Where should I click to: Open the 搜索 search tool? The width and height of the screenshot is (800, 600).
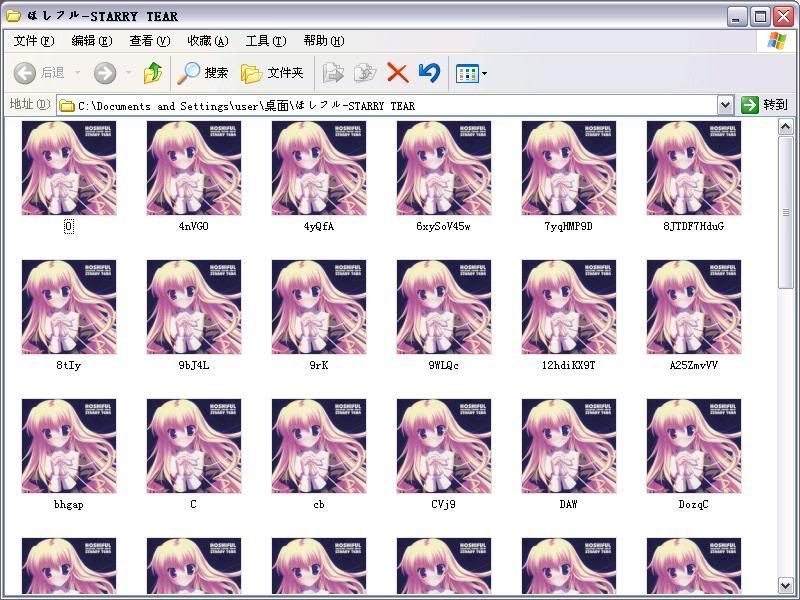pos(203,73)
